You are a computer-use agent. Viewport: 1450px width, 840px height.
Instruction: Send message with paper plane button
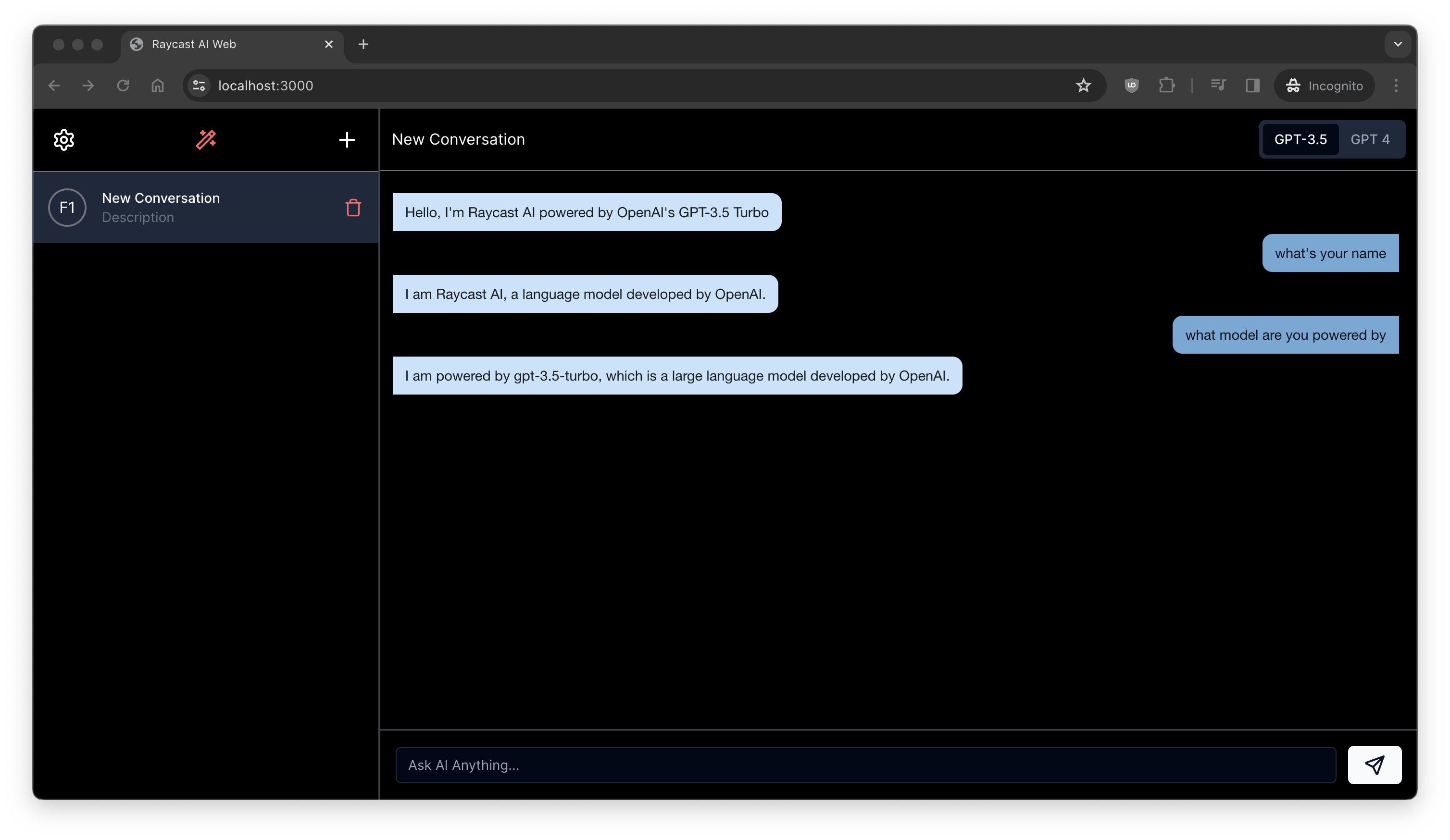(1375, 765)
